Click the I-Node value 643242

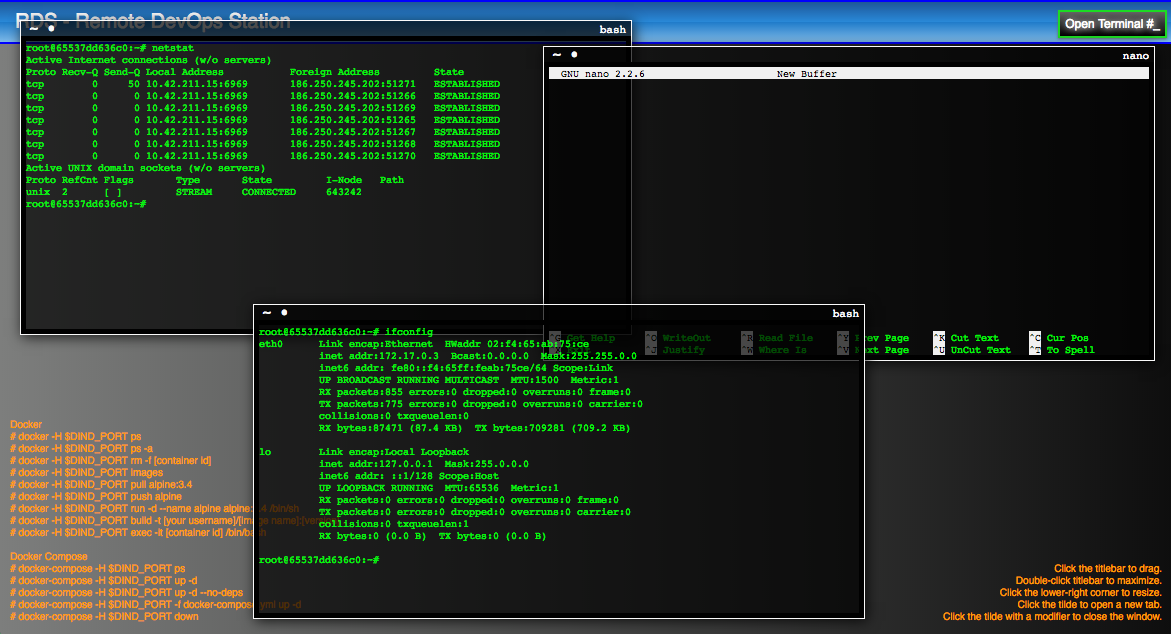344,192
